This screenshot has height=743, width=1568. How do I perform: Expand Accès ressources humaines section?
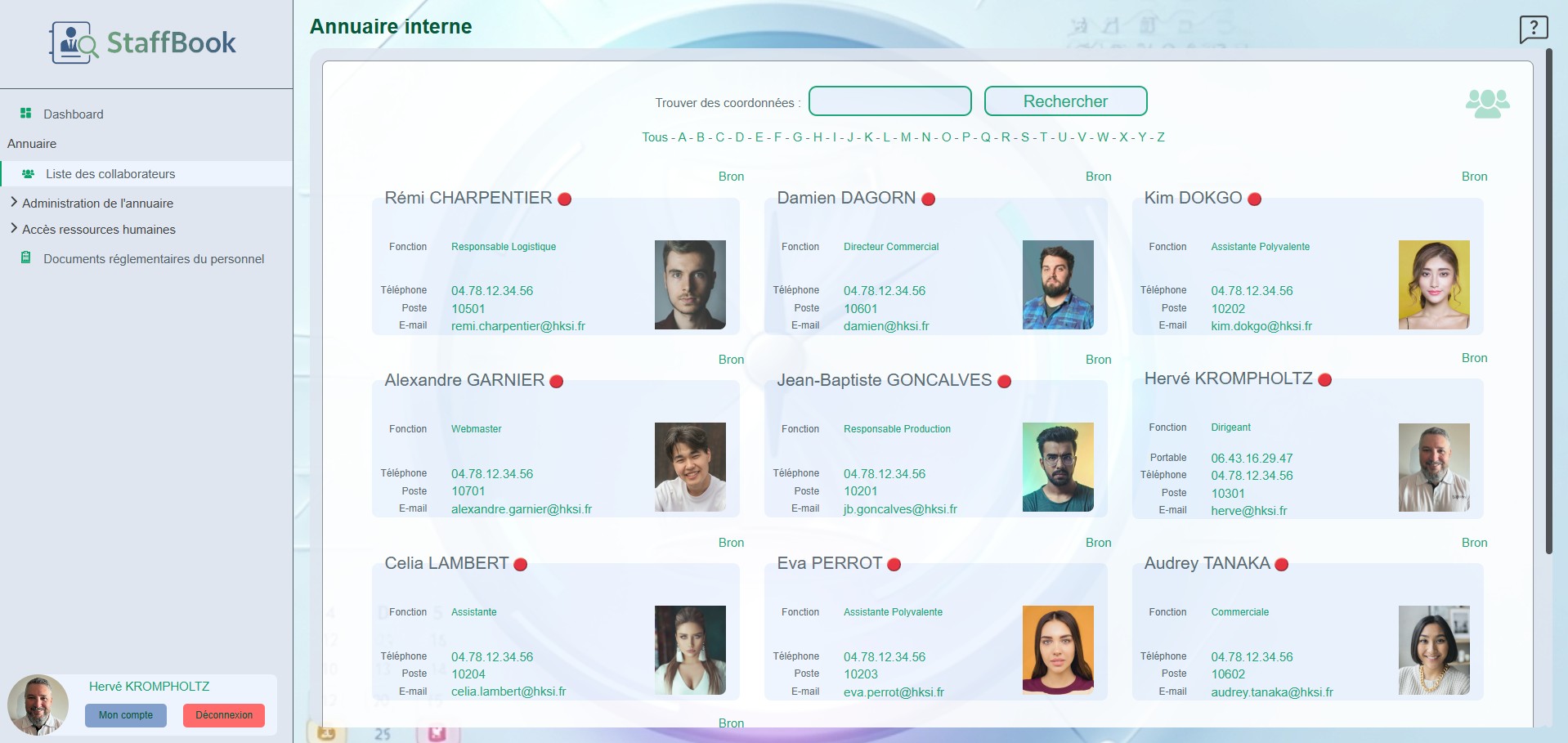coord(98,230)
